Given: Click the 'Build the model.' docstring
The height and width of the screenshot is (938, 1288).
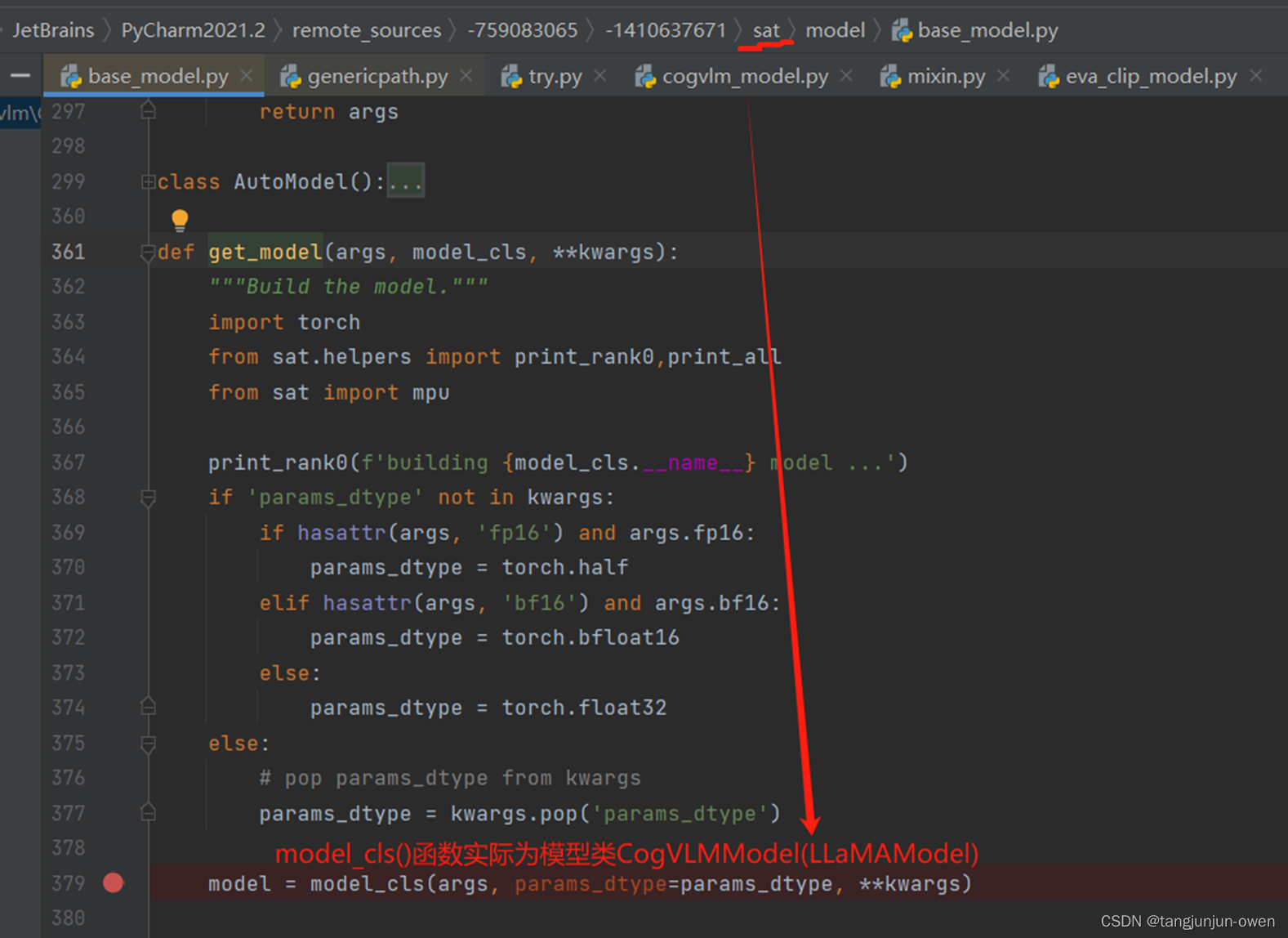Looking at the screenshot, I should click(x=348, y=287).
